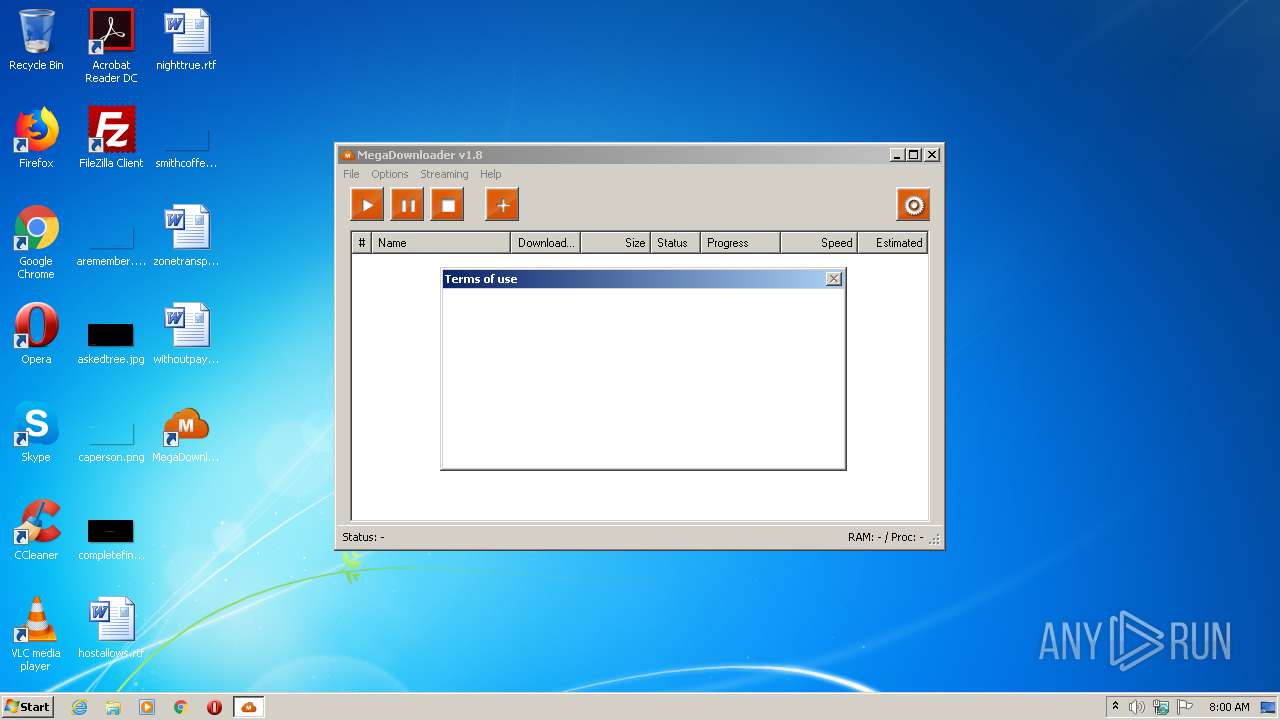Minimize the MegaDownloader window
This screenshot has width=1280, height=720.
pos(897,155)
